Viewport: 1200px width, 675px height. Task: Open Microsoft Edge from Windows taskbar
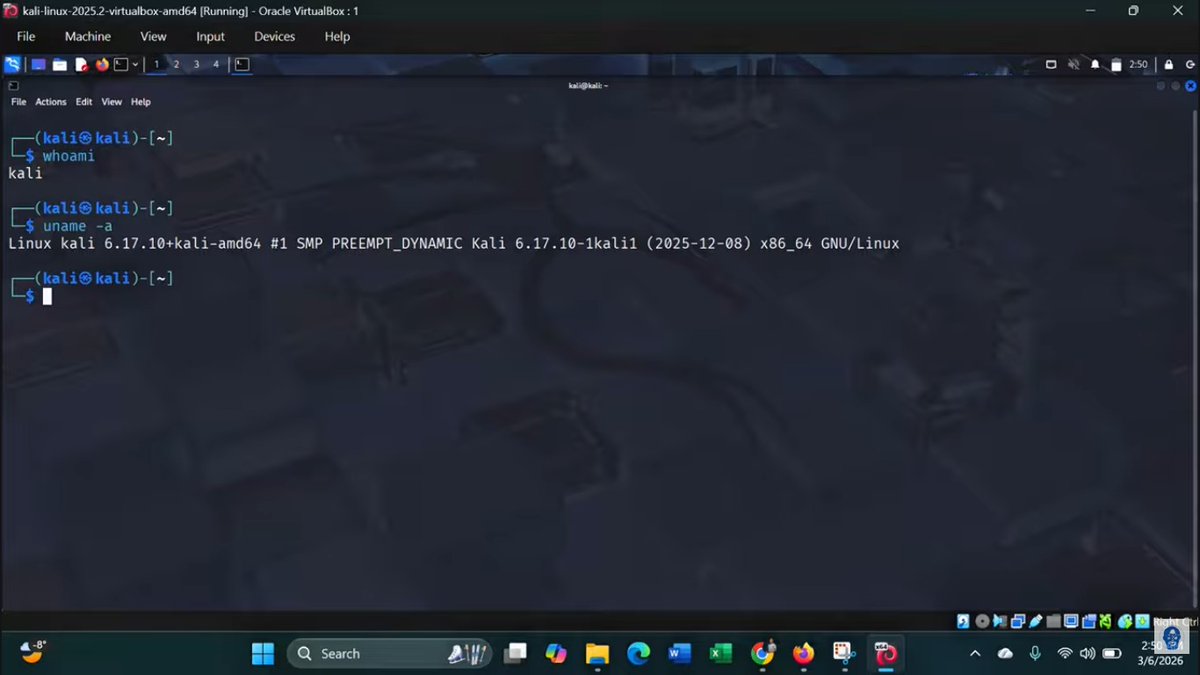coord(638,653)
